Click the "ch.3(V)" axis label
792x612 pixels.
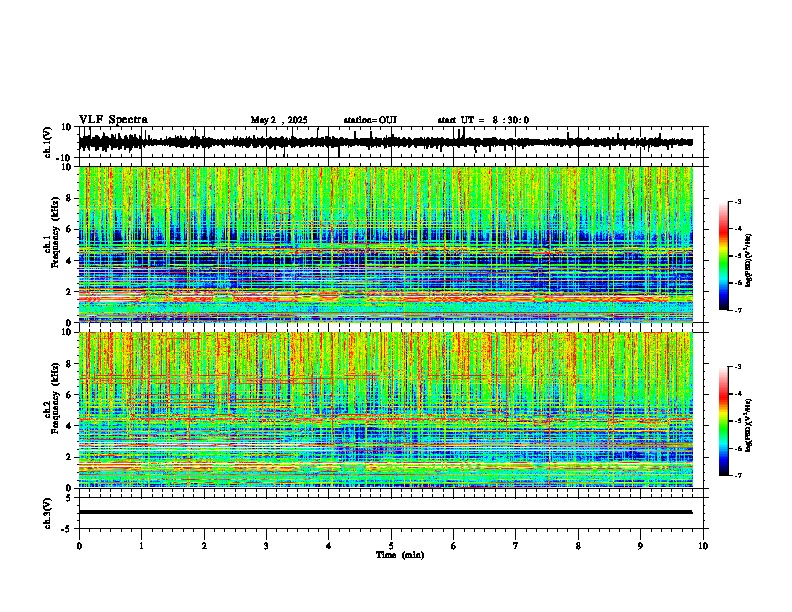[48, 513]
